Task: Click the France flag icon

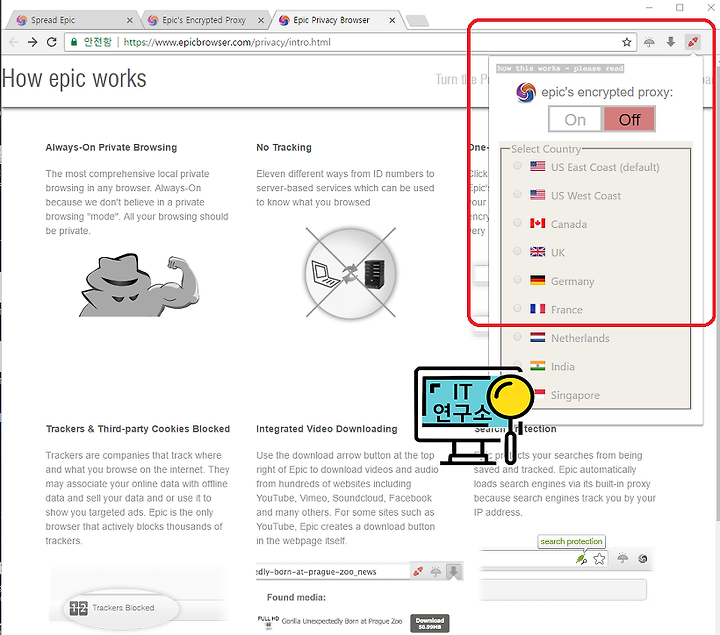Action: [x=537, y=309]
